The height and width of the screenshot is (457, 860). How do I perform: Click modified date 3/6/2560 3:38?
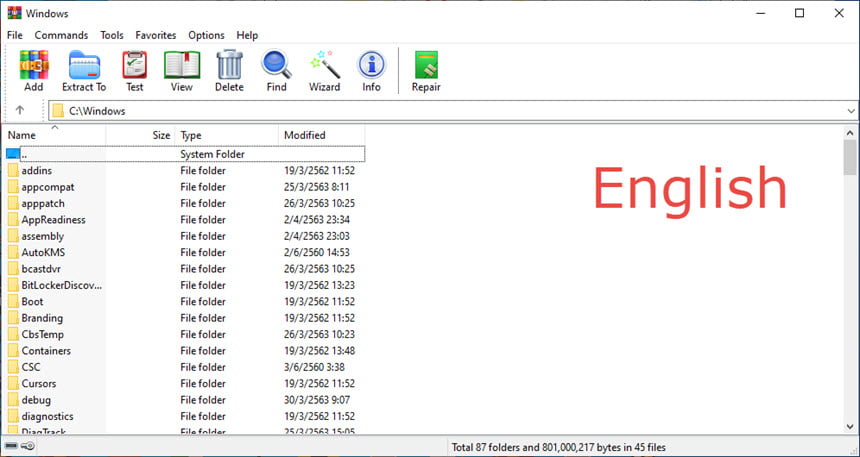(314, 367)
